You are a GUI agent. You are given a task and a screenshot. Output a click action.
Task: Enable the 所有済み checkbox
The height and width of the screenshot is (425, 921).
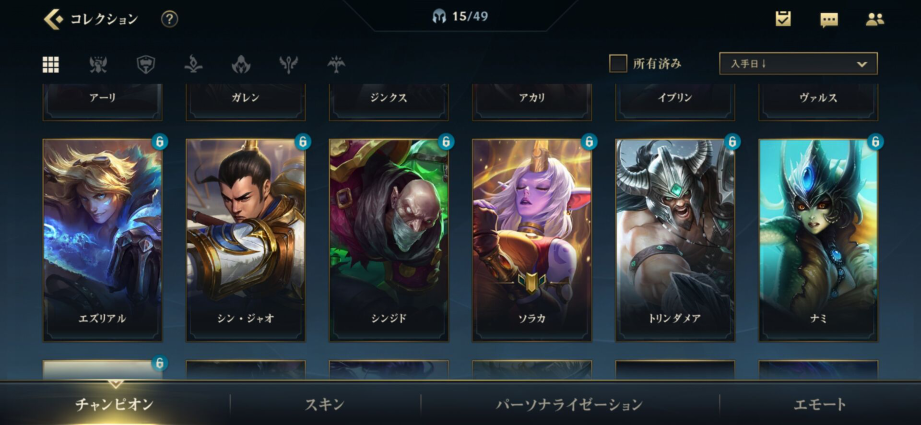tap(618, 63)
